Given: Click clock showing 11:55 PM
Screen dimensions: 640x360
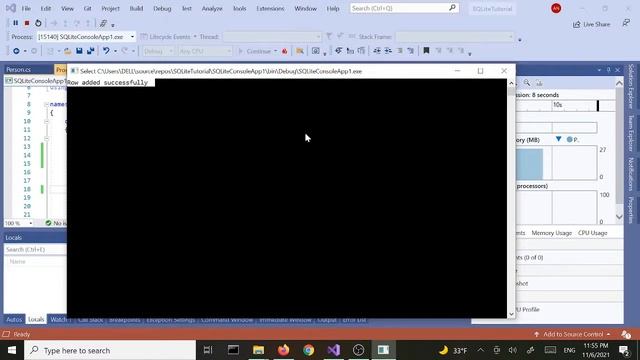Looking at the screenshot, I should (x=596, y=346).
